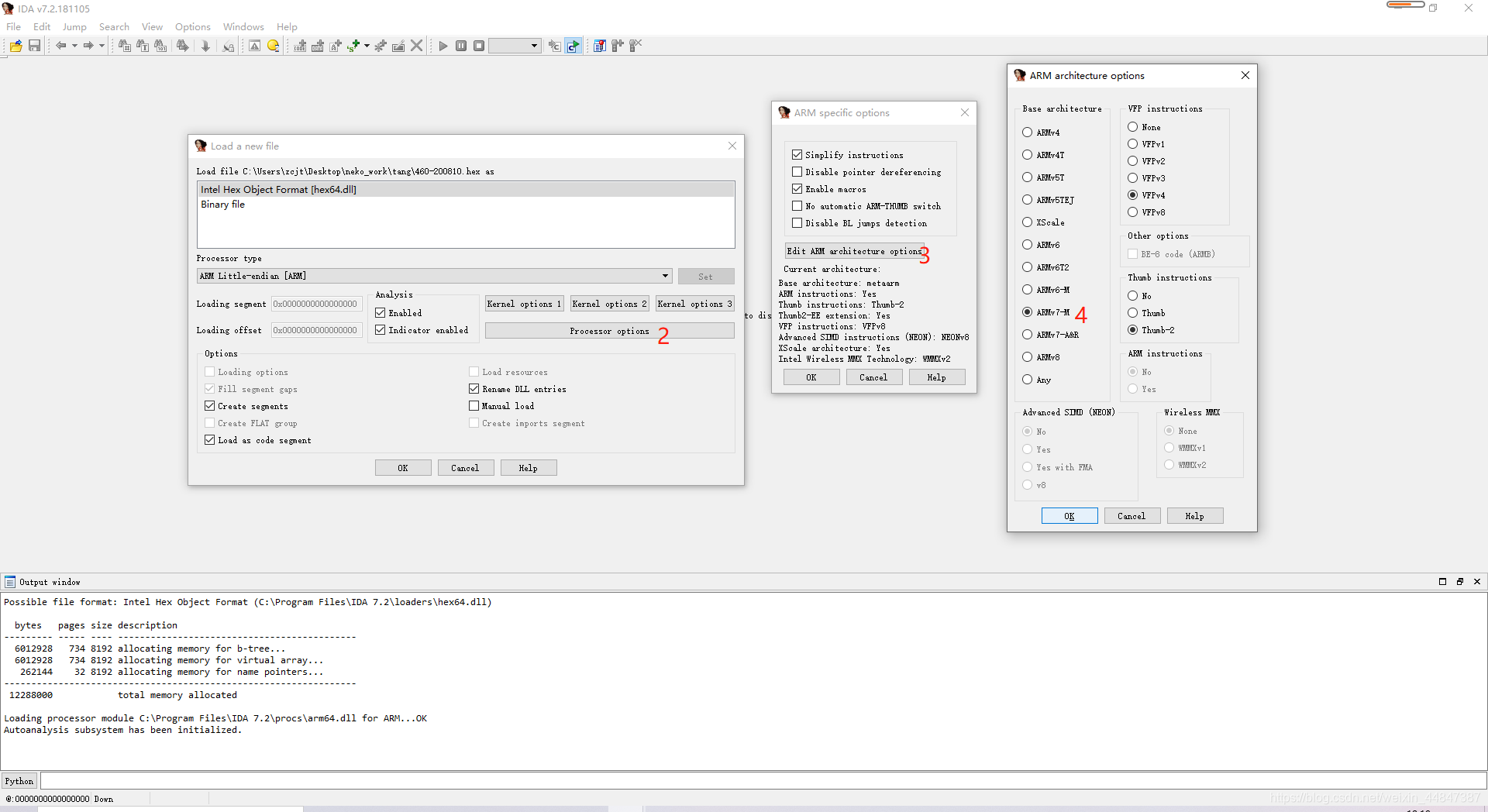Click the Python command input line
This screenshot has height=812, width=1488.
click(763, 781)
